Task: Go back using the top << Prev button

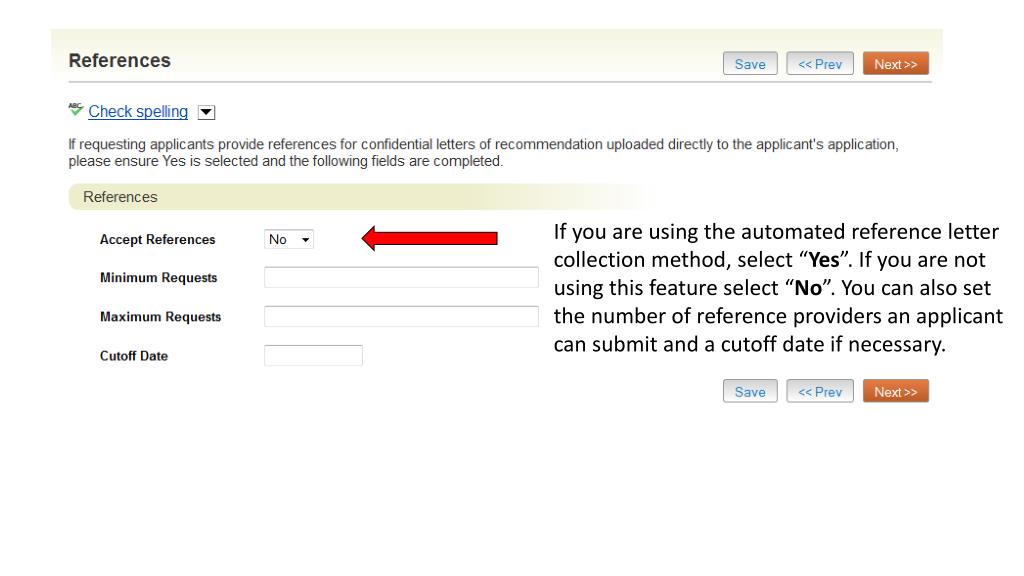Action: (820, 64)
